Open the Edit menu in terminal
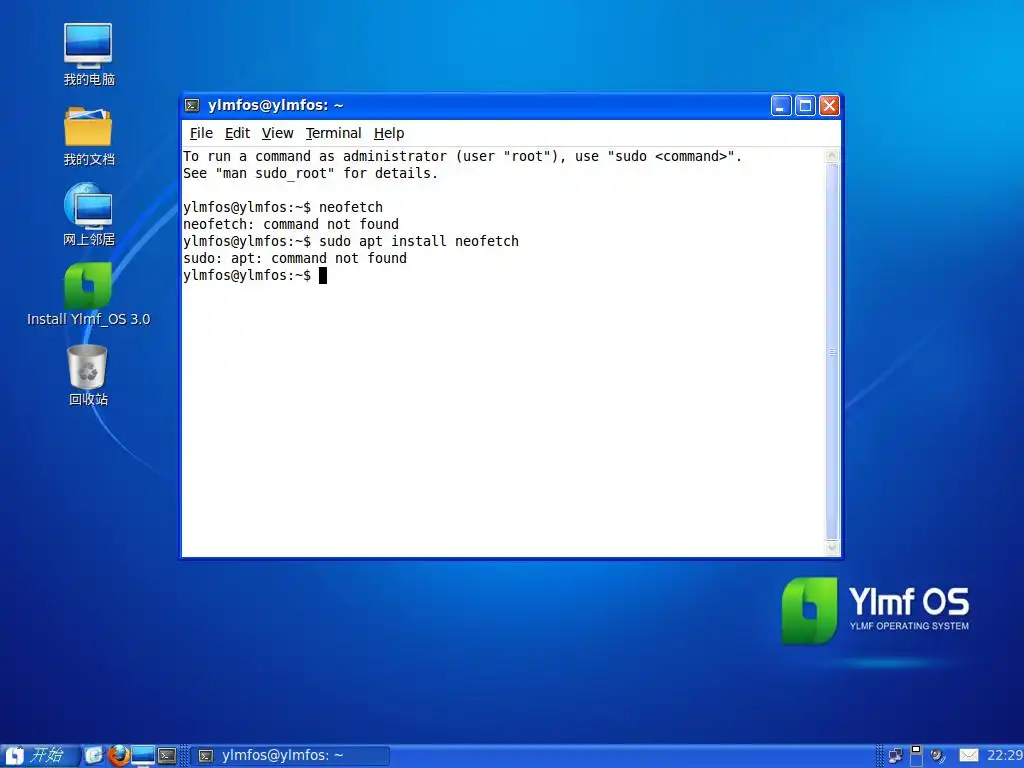1024x768 pixels. 237,133
